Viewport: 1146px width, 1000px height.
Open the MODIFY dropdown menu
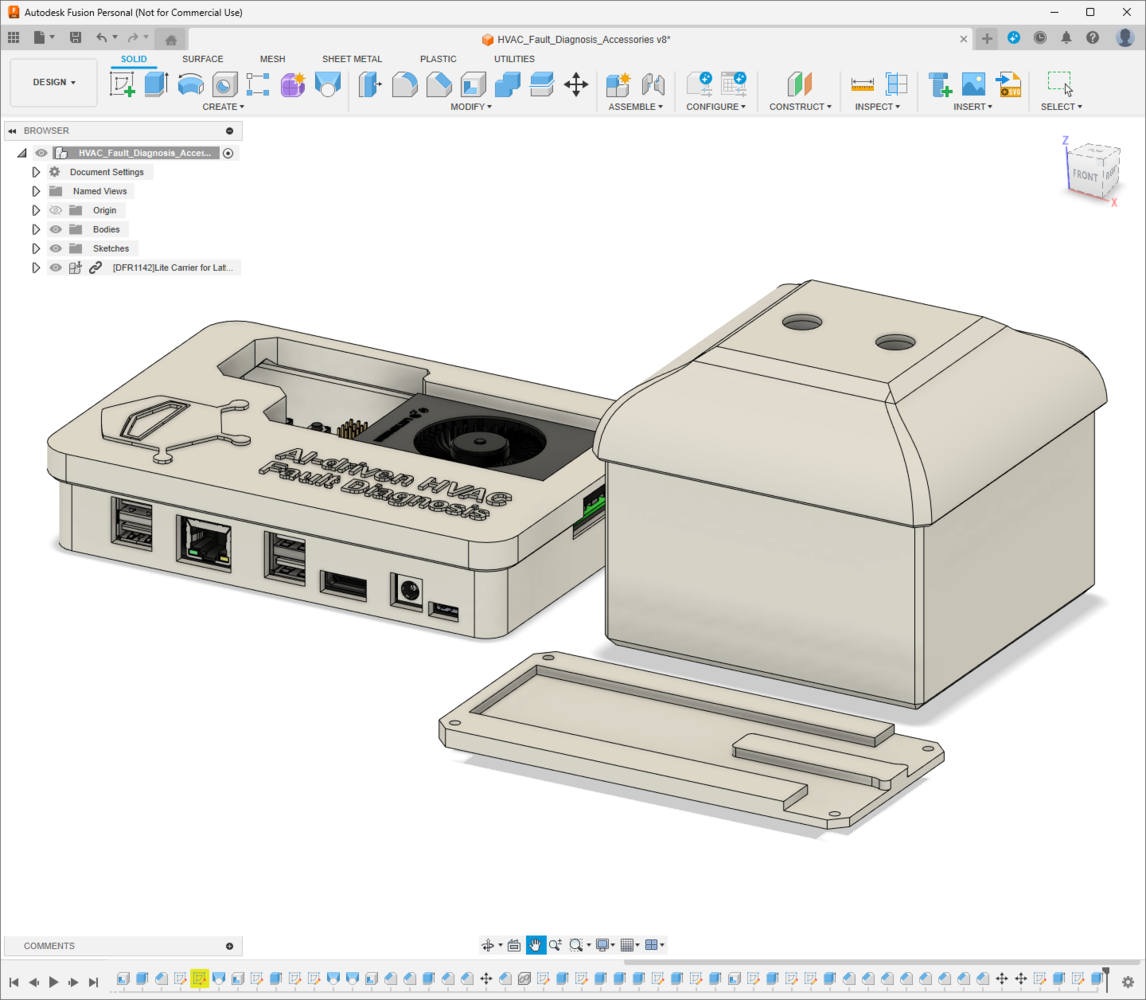click(471, 107)
